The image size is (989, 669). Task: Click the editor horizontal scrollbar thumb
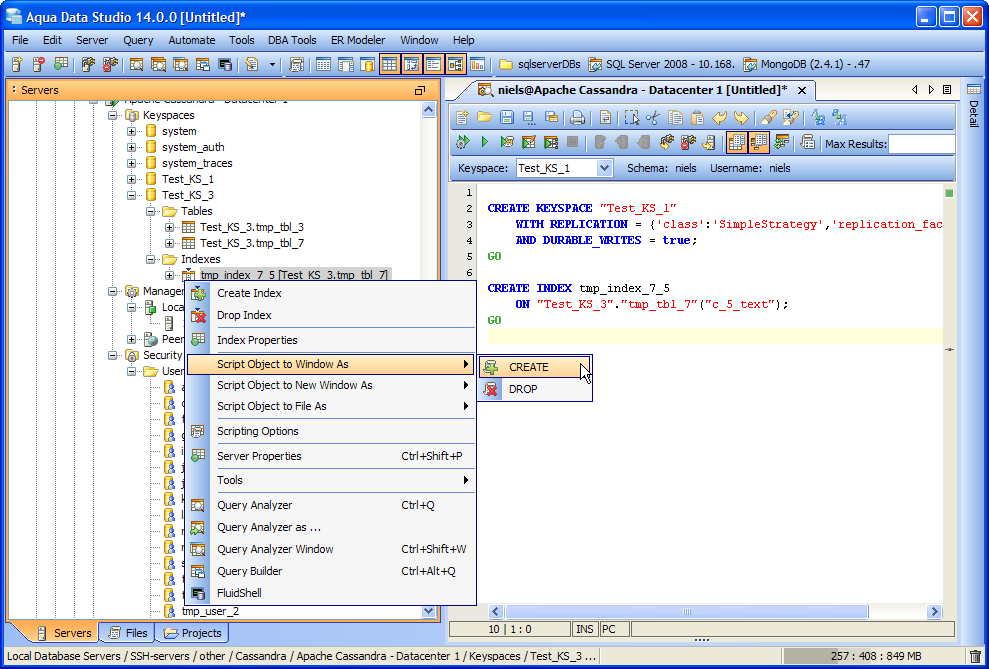coord(686,612)
